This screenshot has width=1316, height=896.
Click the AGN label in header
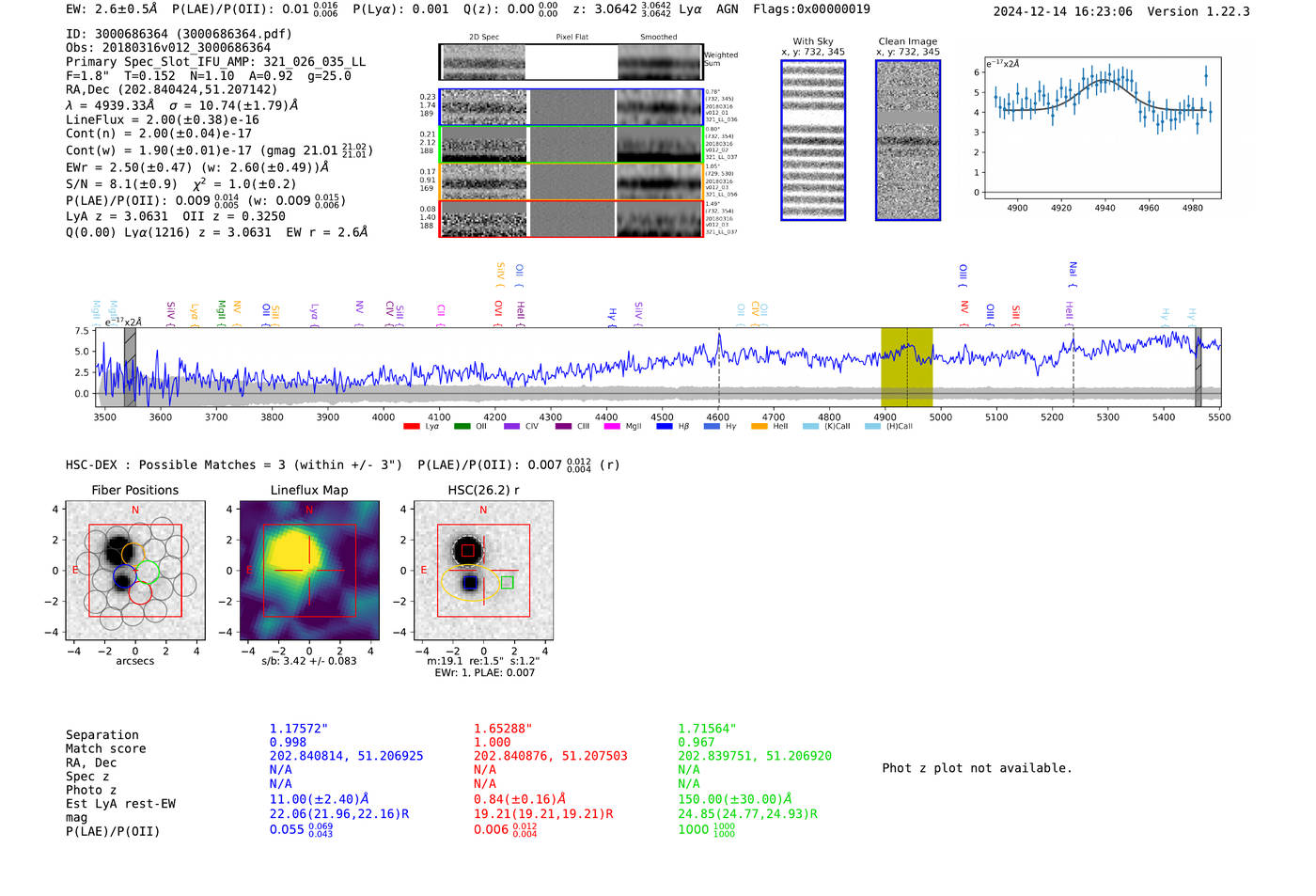(727, 9)
